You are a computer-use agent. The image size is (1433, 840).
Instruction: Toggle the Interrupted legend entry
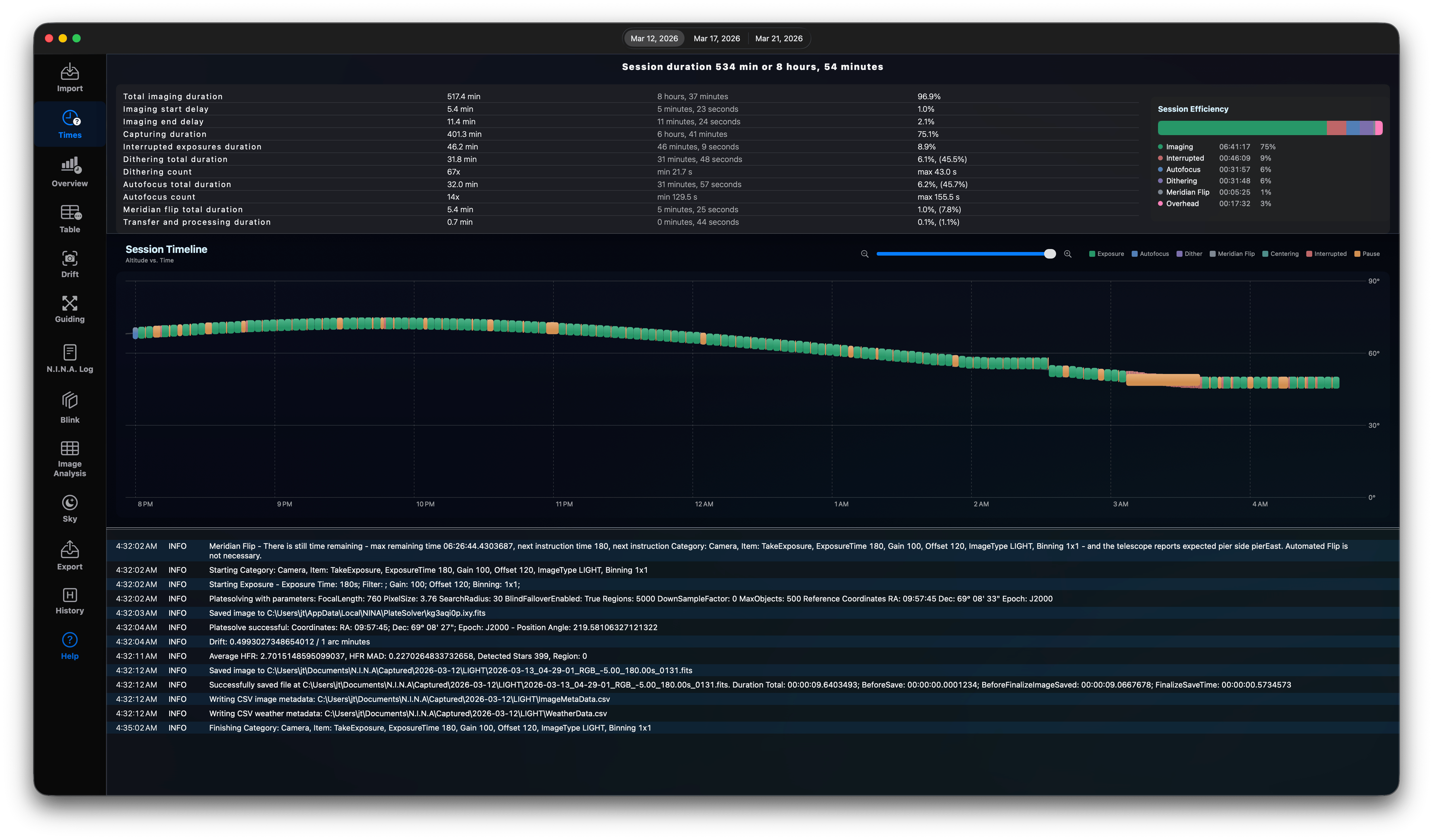(x=1326, y=254)
